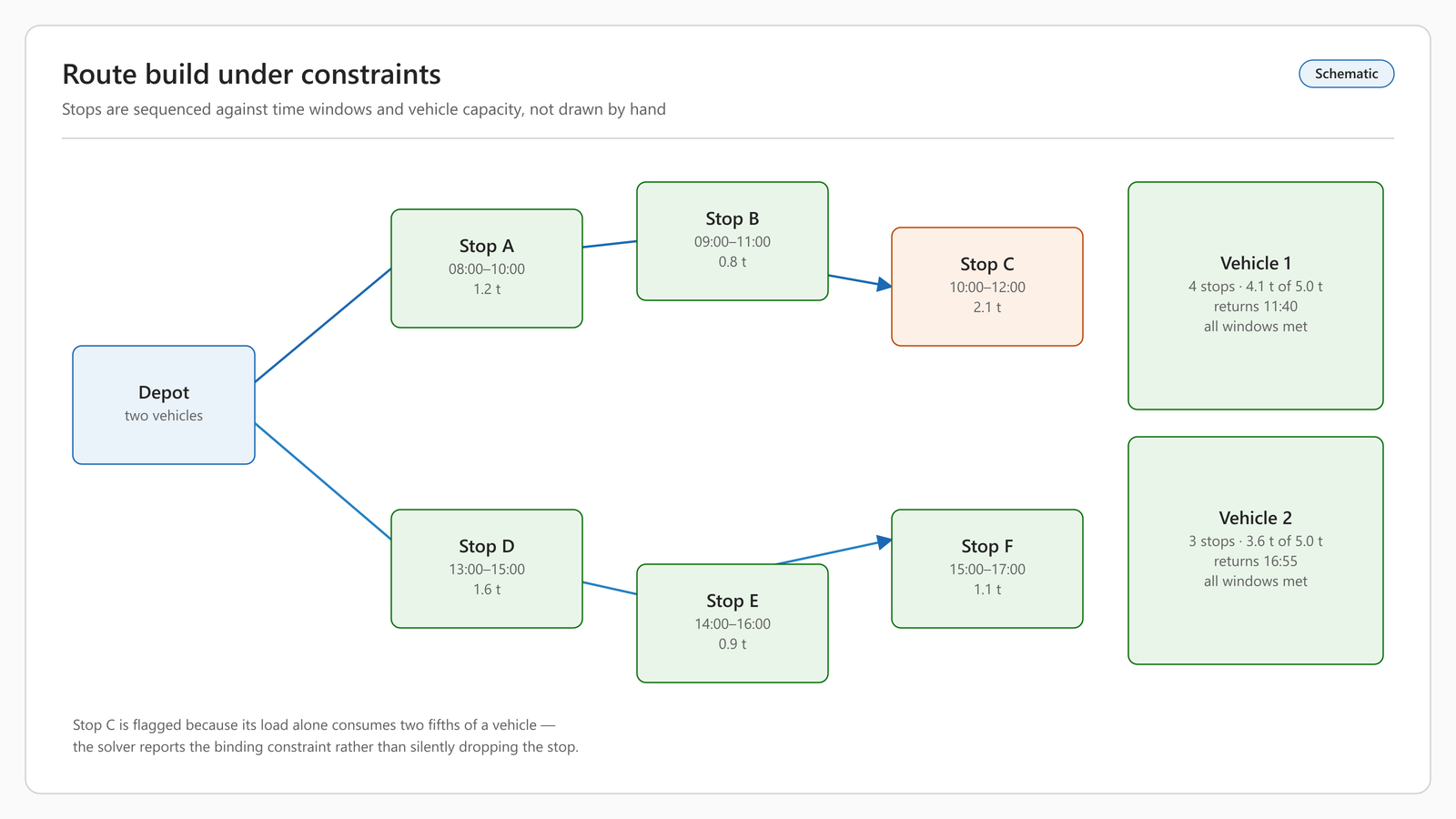1456x819 pixels.
Task: Select the Stop A box
Action: [x=487, y=268]
